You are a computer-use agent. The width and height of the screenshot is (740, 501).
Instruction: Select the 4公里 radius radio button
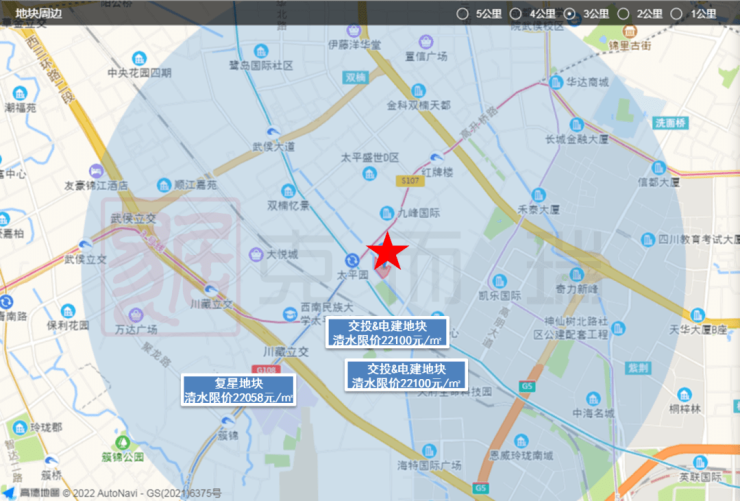[516, 14]
